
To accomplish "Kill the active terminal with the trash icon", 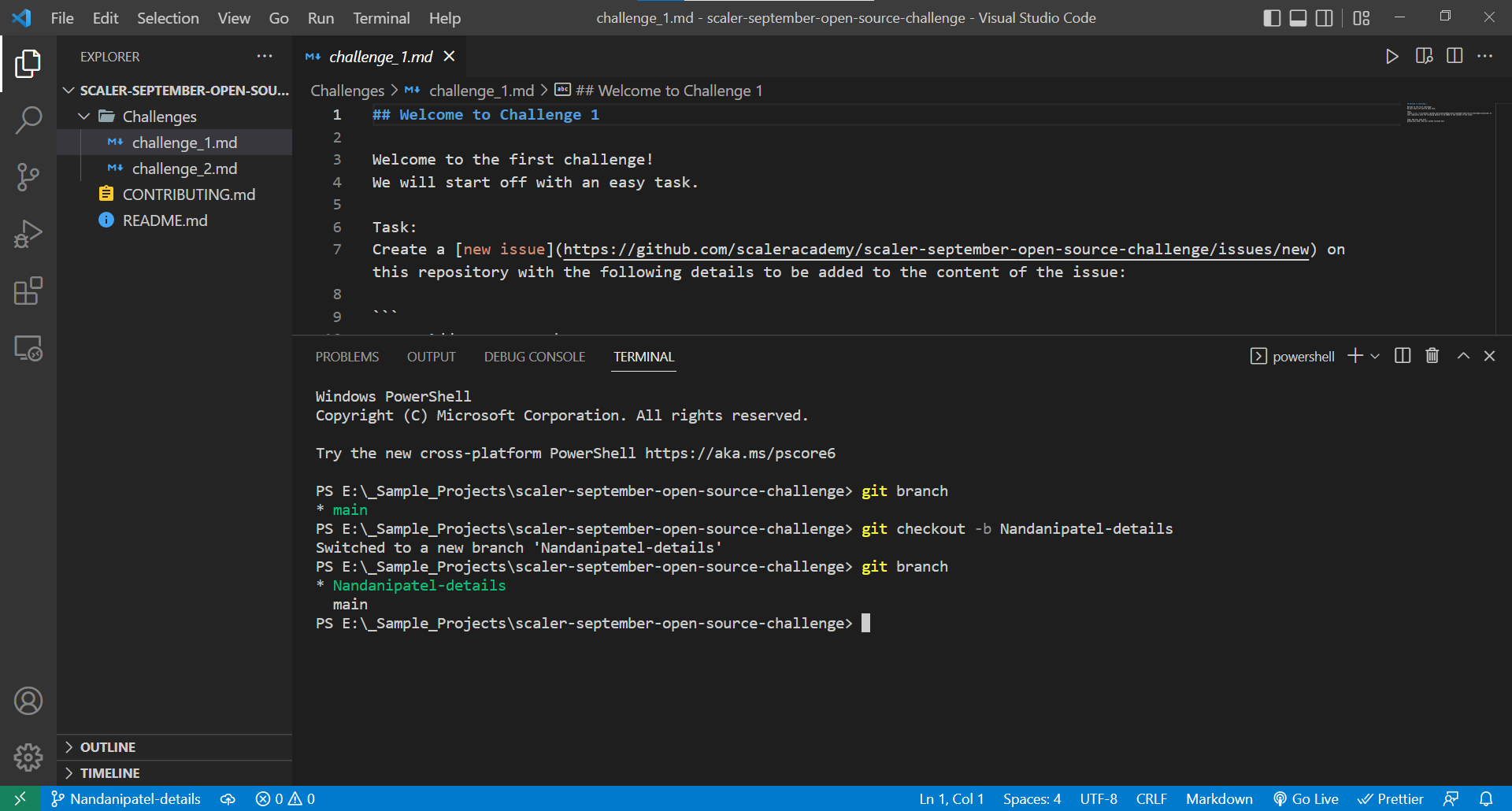I will 1432,356.
